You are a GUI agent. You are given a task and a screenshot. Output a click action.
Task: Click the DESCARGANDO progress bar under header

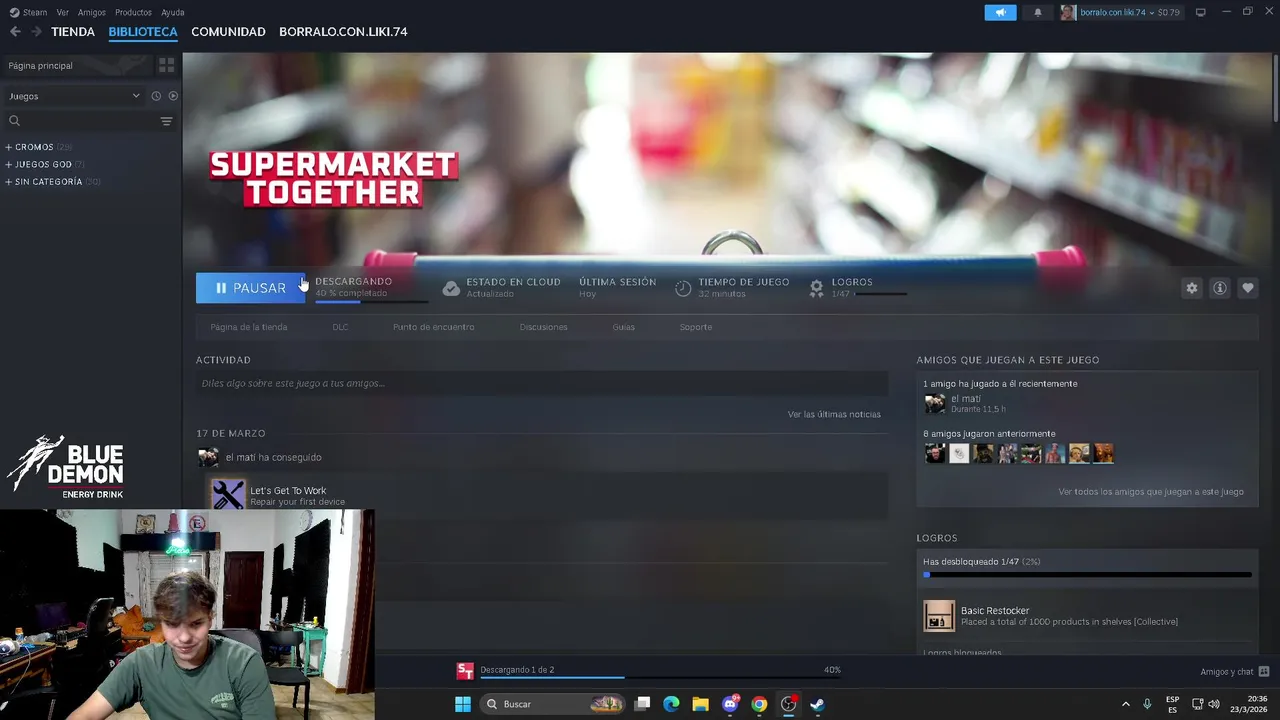(x=371, y=301)
